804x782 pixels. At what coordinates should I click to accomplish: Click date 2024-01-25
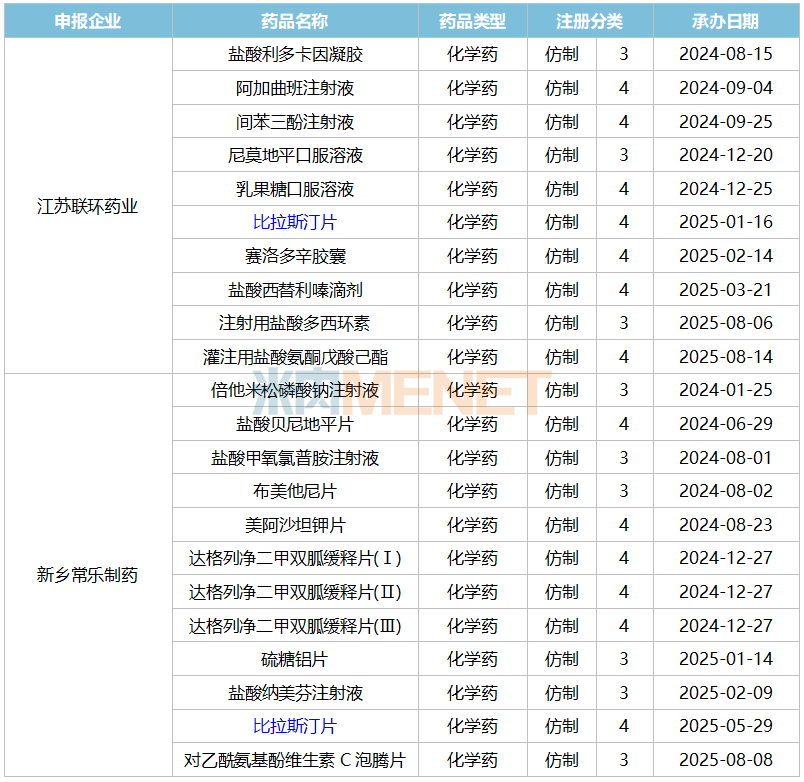(726, 390)
